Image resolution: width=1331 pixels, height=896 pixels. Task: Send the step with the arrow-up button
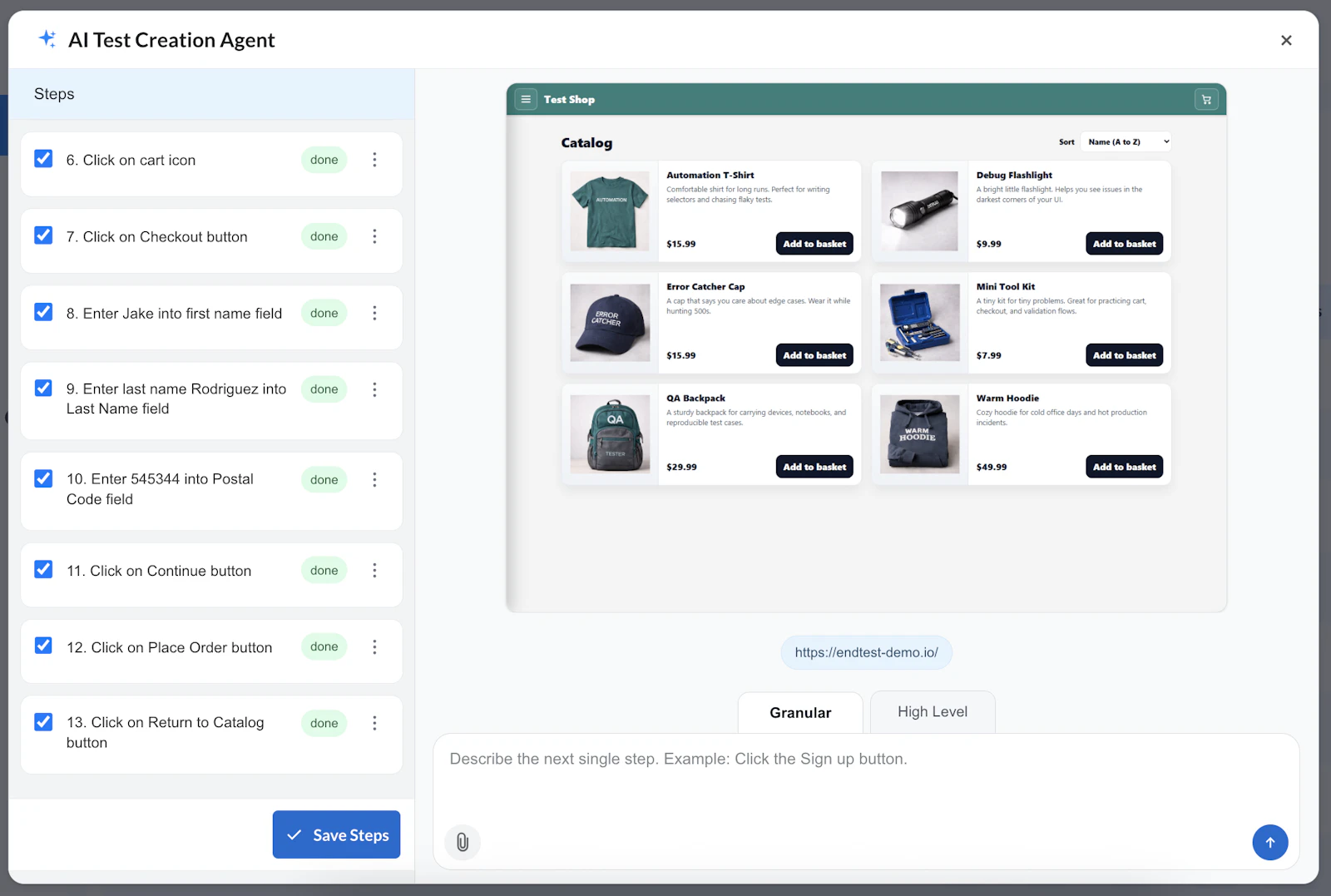coord(1270,843)
